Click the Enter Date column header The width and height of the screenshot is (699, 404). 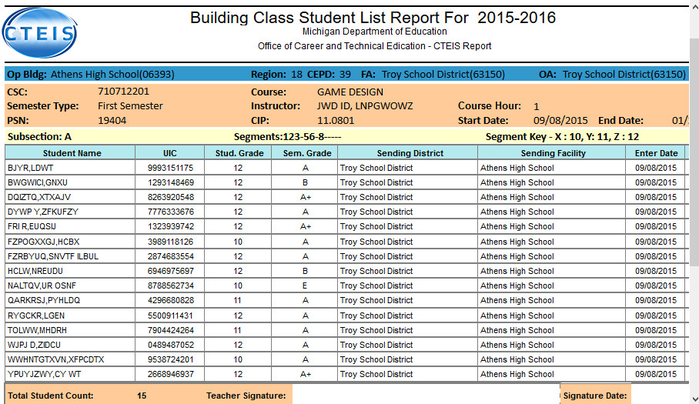point(655,153)
